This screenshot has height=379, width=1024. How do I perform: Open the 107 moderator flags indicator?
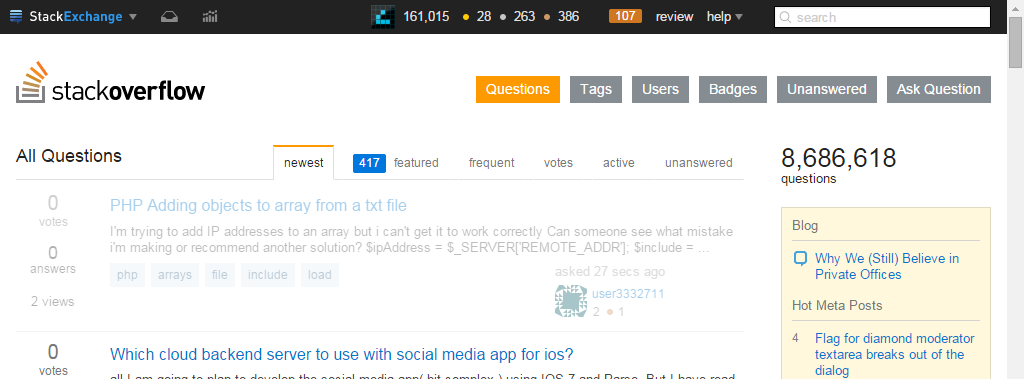(625, 16)
